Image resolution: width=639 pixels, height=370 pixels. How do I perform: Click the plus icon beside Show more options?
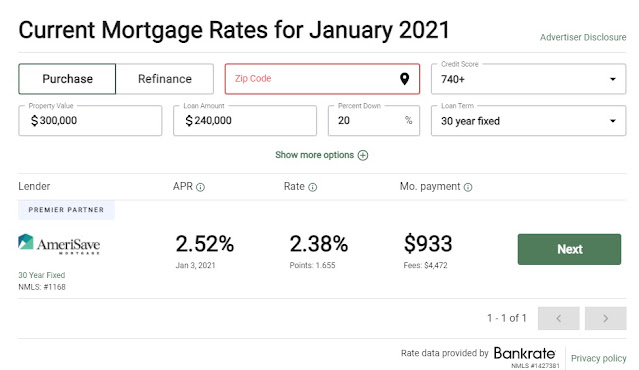pyautogui.click(x=363, y=155)
